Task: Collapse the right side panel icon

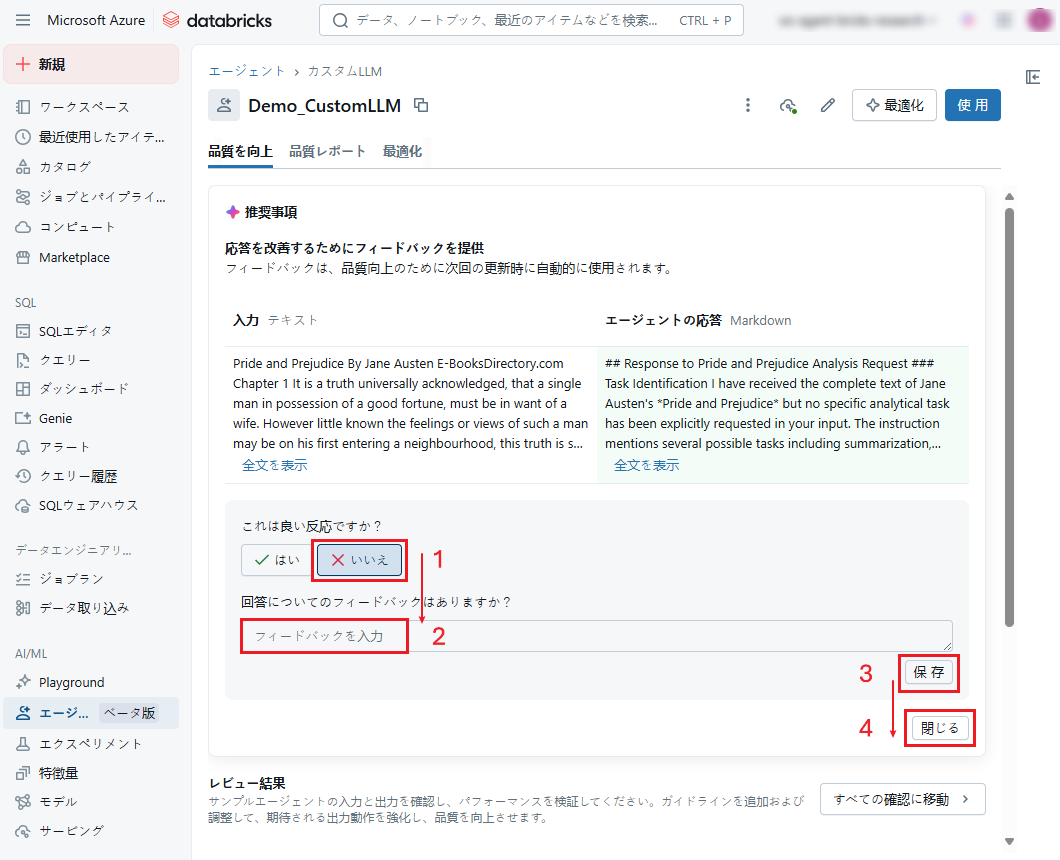Action: pos(1034,77)
